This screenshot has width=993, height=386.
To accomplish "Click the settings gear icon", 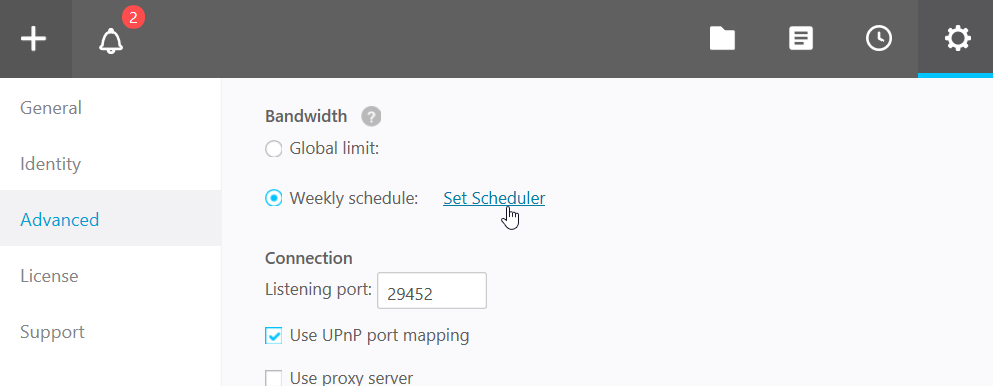I will coord(957,39).
